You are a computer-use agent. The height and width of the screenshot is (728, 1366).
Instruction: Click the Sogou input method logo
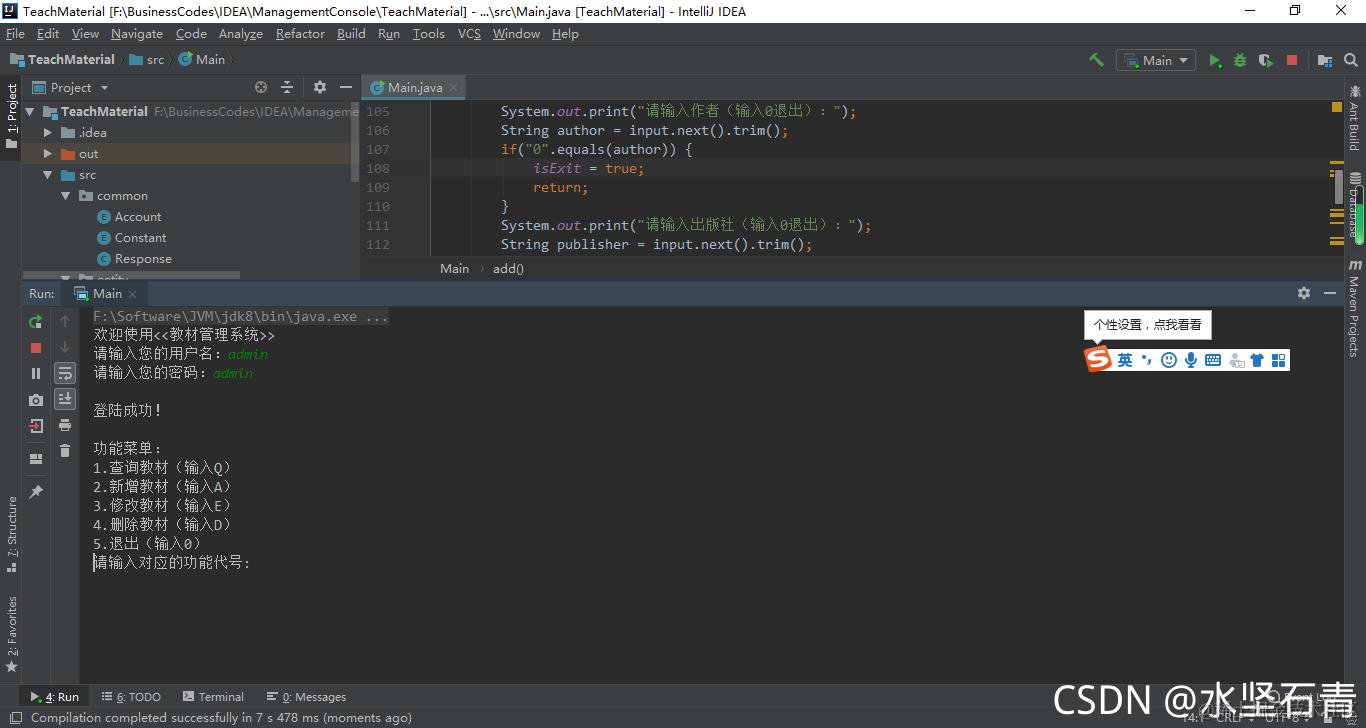[x=1099, y=360]
